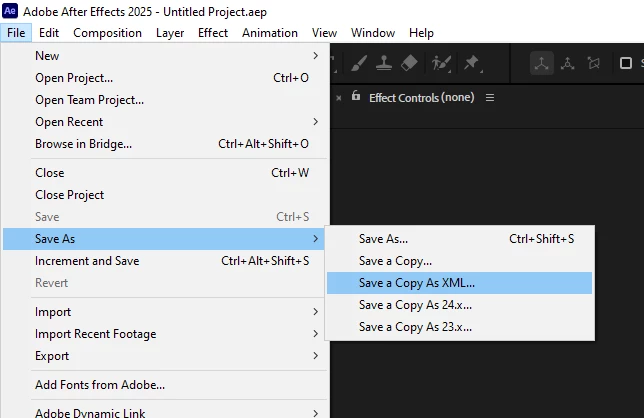Choose Save a Copy... option
Screen dimensions: 644x418
click(x=460, y=261)
